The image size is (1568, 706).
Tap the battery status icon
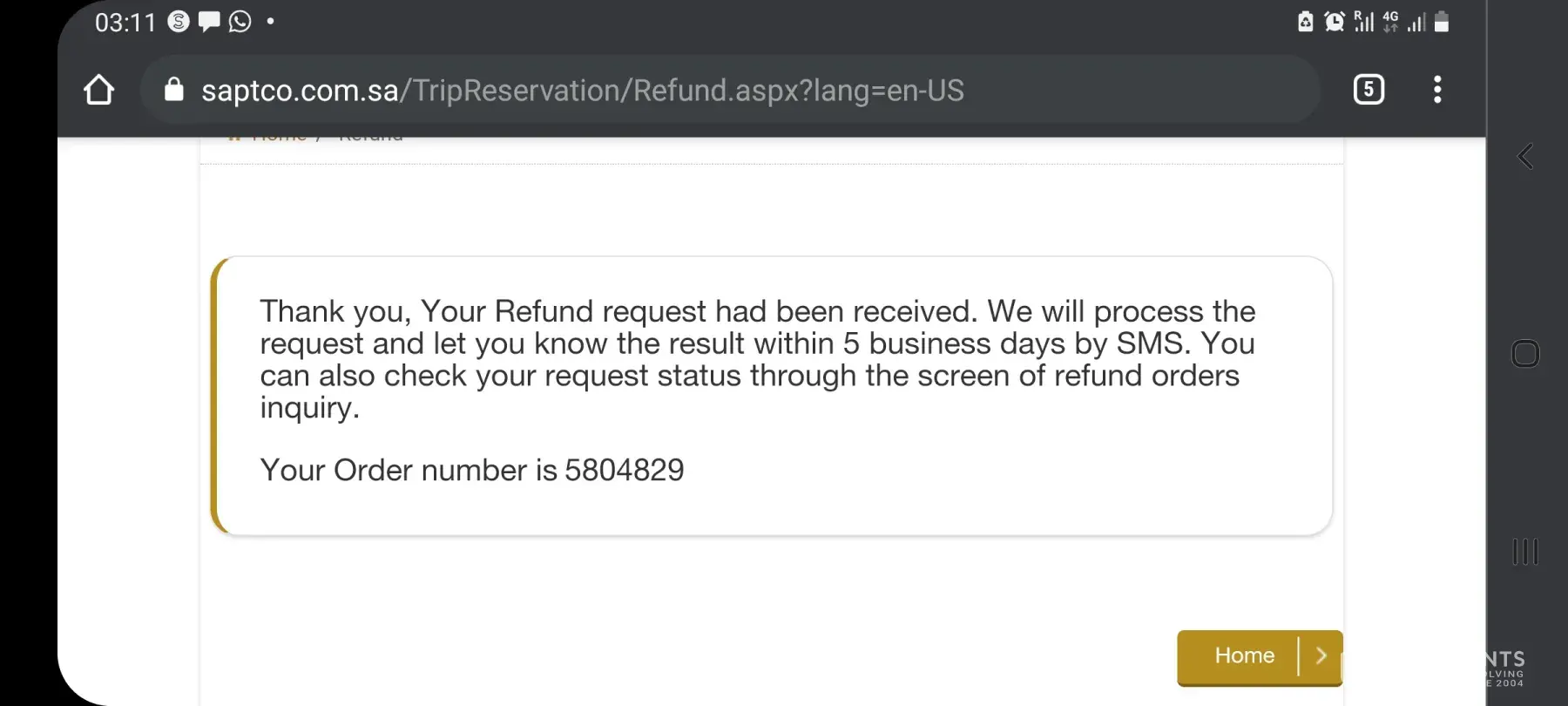pyautogui.click(x=1442, y=22)
